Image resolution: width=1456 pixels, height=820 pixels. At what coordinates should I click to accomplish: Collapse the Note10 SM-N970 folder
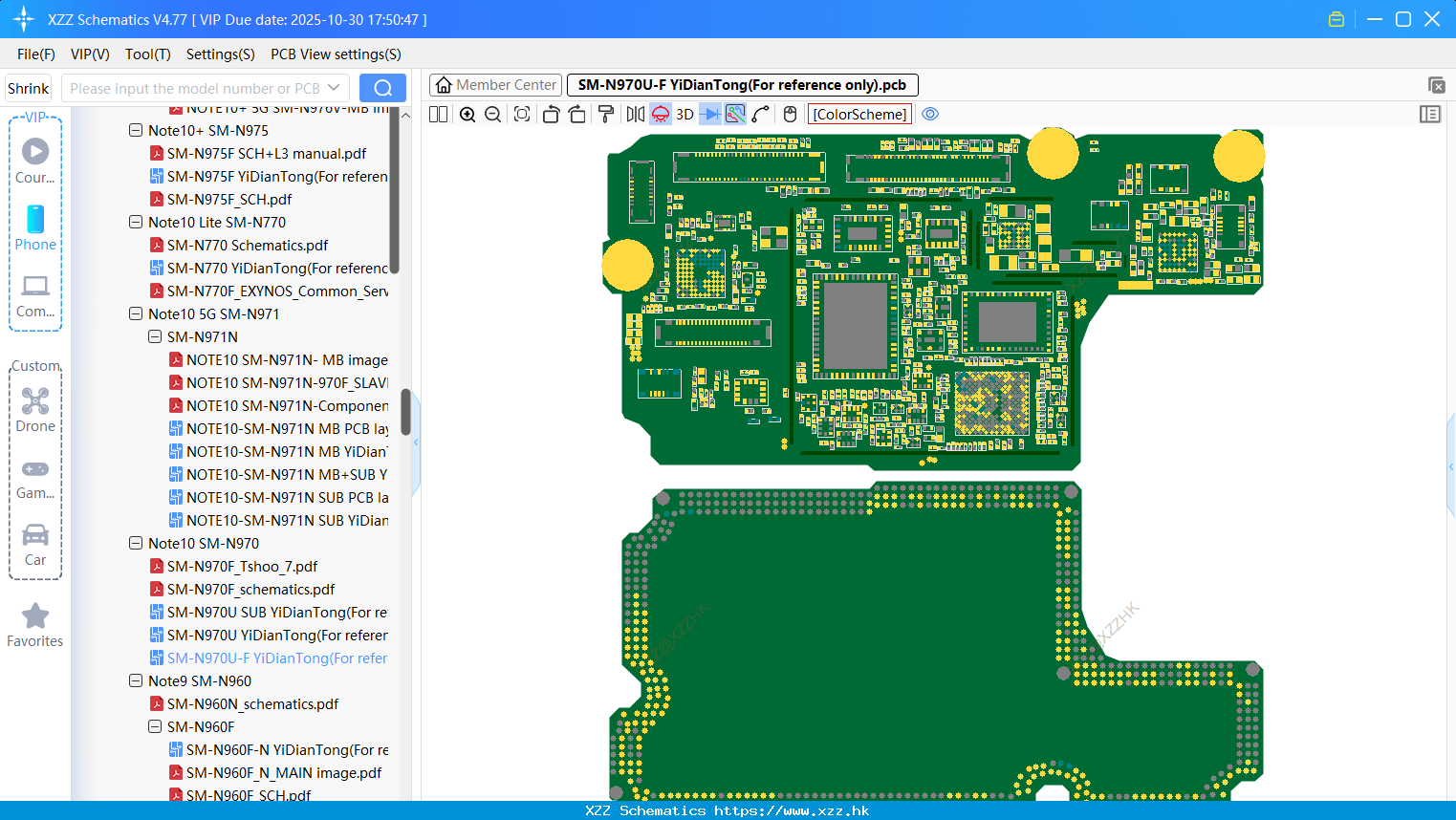coord(136,543)
